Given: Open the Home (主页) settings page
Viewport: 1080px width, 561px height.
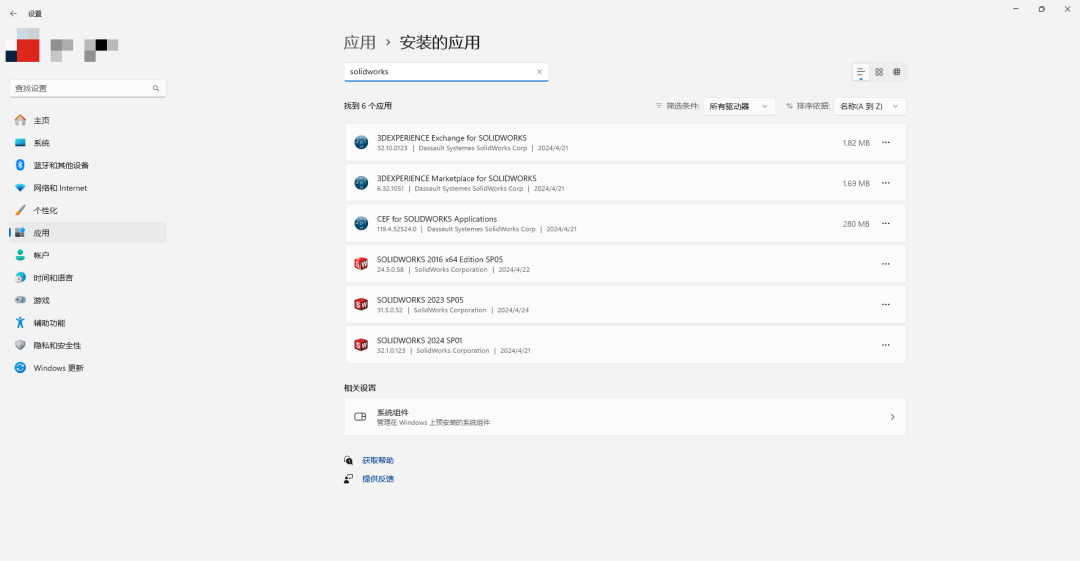Looking at the screenshot, I should coord(87,121).
